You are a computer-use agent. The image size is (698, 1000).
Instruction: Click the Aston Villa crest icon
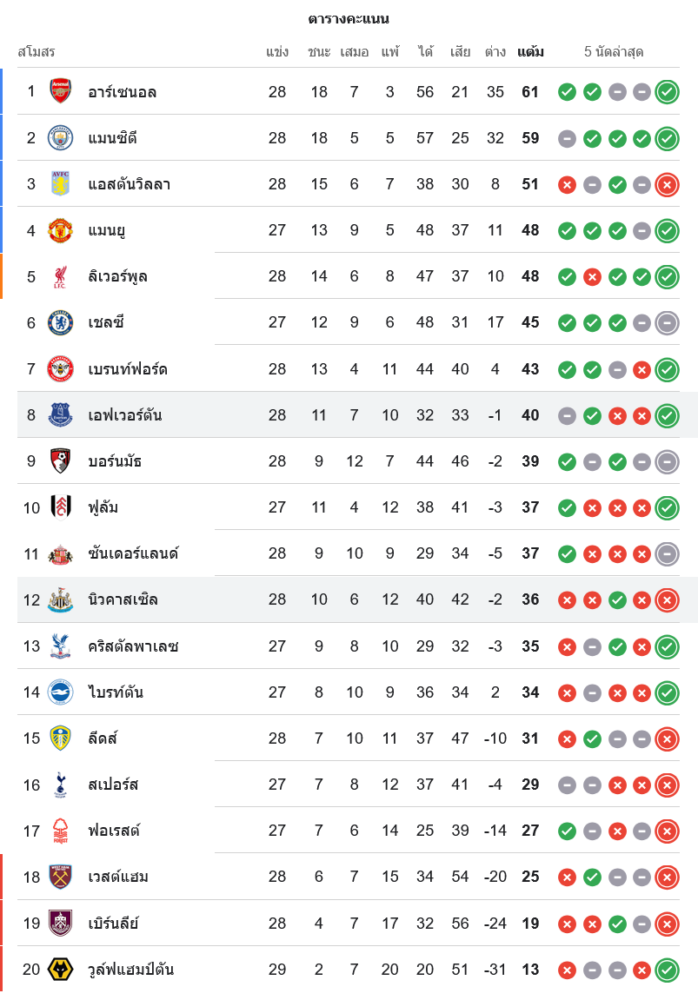tap(61, 184)
